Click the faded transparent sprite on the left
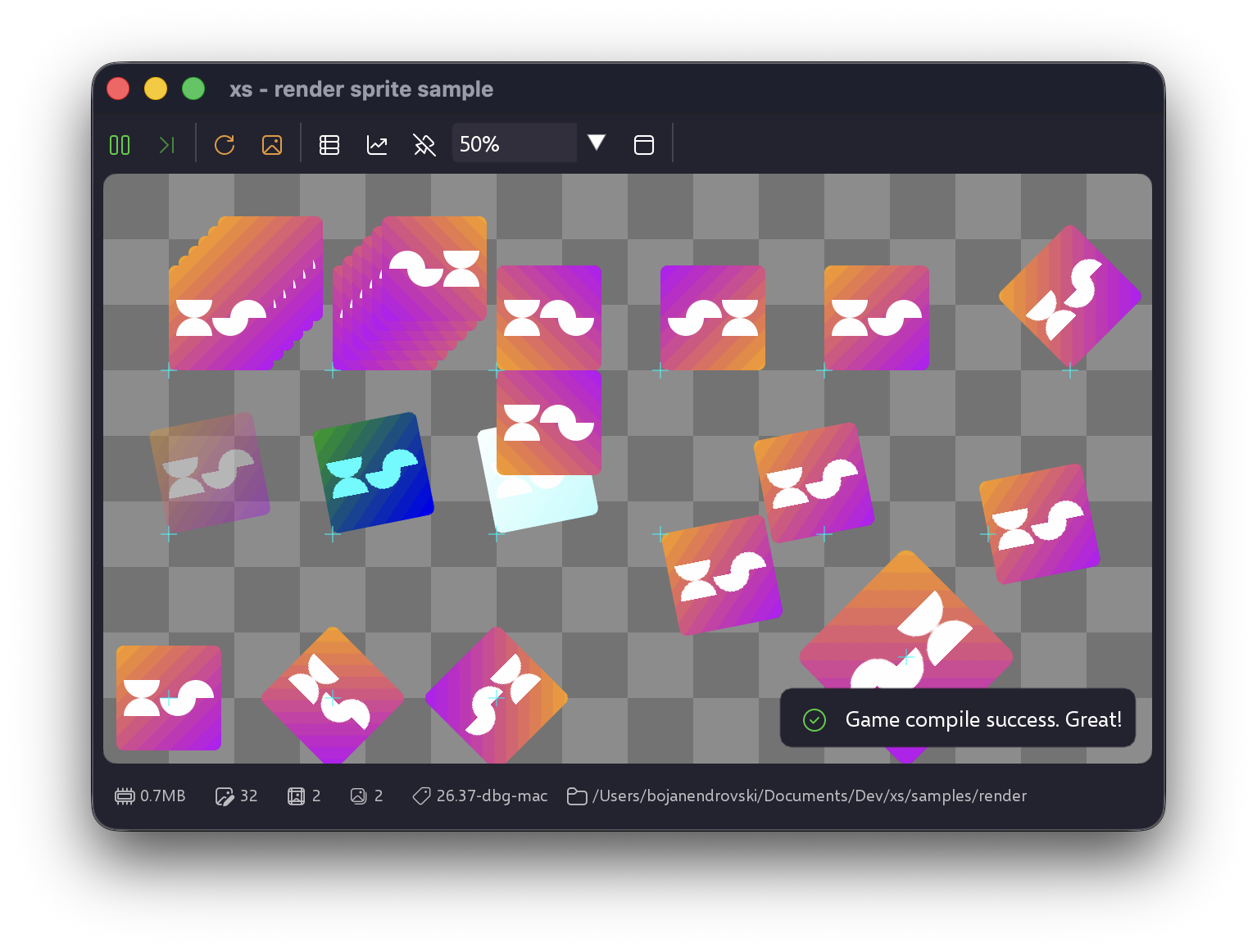The image size is (1257, 952). click(210, 469)
